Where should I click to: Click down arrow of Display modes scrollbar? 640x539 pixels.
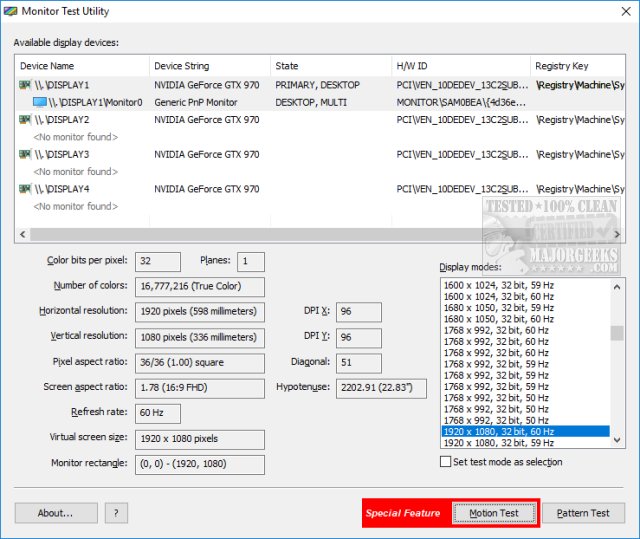click(617, 440)
